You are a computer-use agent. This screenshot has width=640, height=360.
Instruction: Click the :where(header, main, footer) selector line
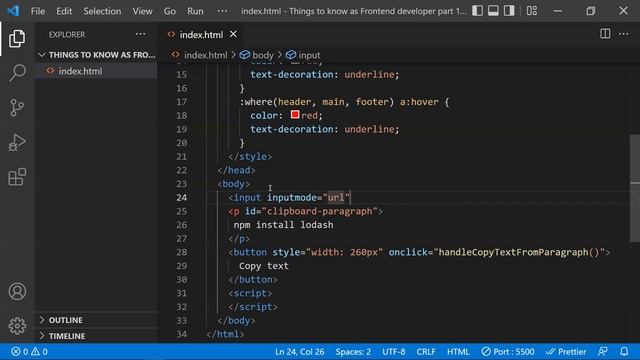point(344,102)
